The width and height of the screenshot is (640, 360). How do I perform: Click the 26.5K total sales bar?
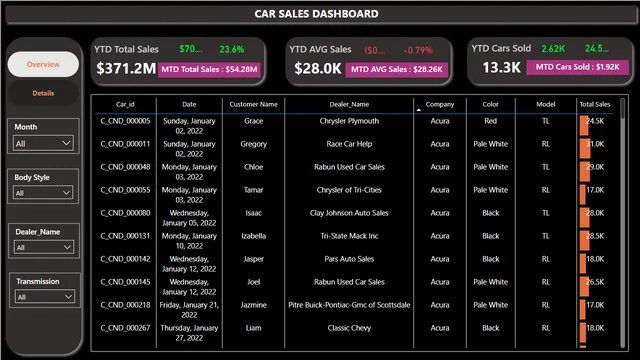pos(584,287)
